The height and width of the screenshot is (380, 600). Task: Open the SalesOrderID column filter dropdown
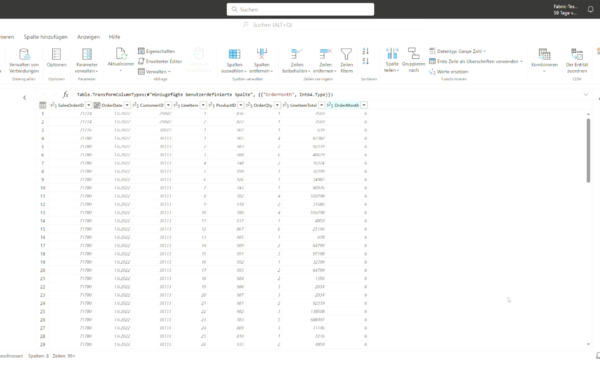[89, 105]
